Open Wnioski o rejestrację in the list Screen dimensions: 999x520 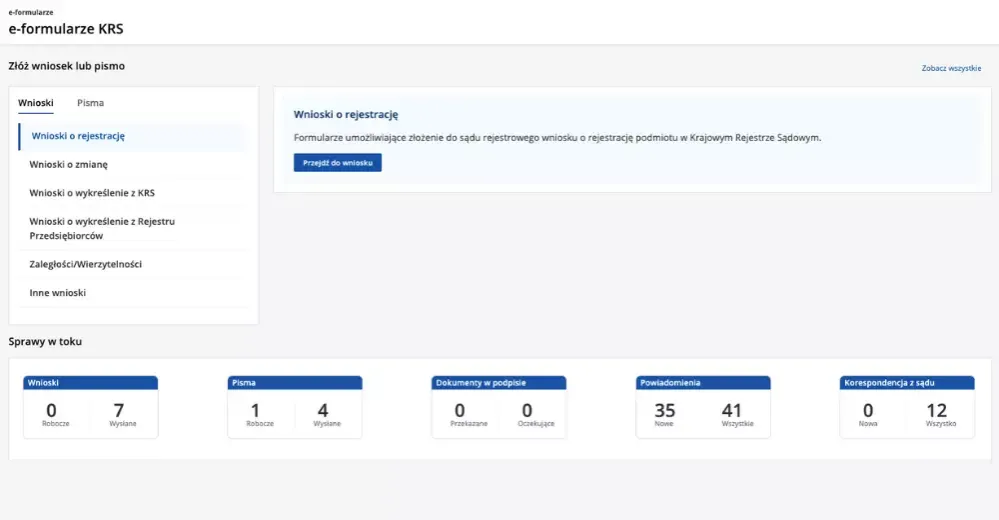click(78, 136)
